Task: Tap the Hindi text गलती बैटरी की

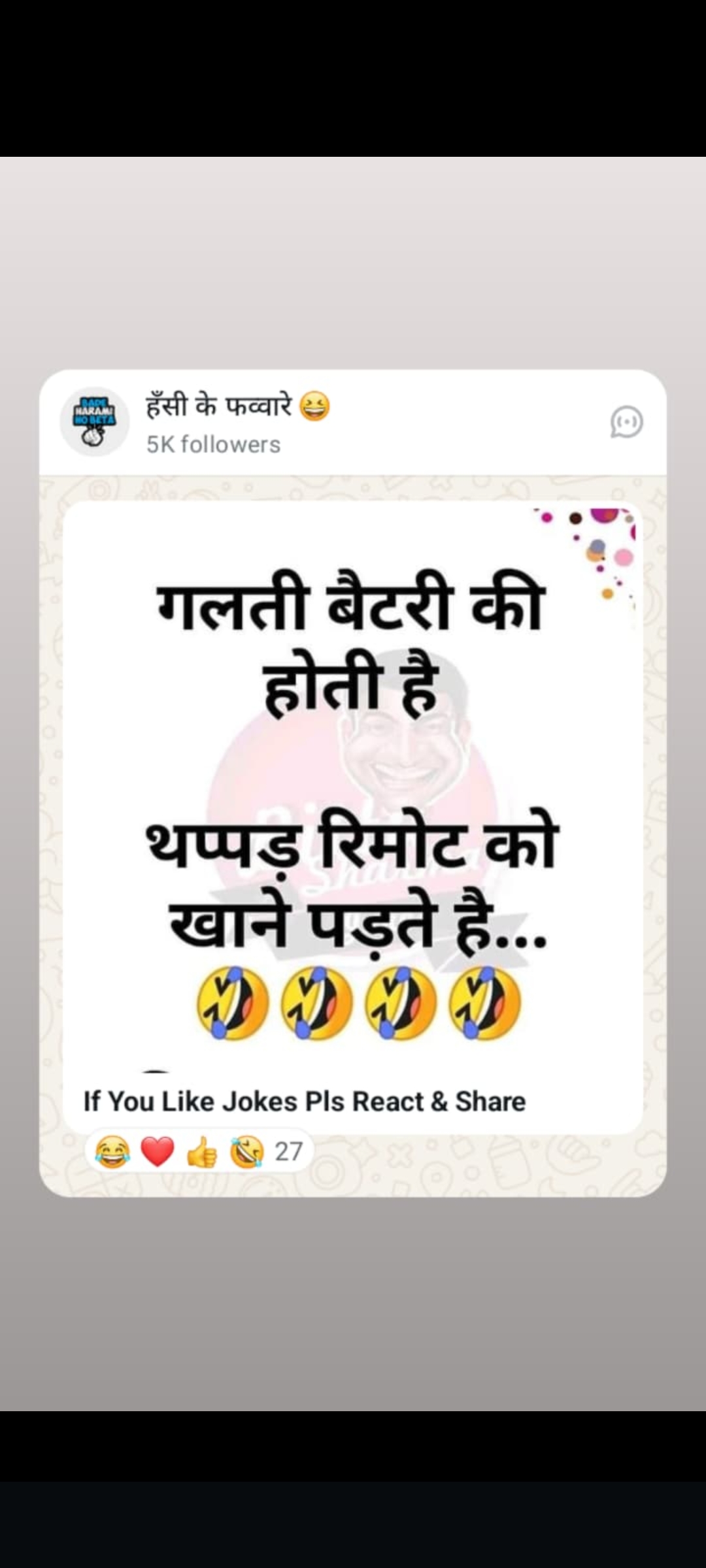Action: [x=351, y=605]
